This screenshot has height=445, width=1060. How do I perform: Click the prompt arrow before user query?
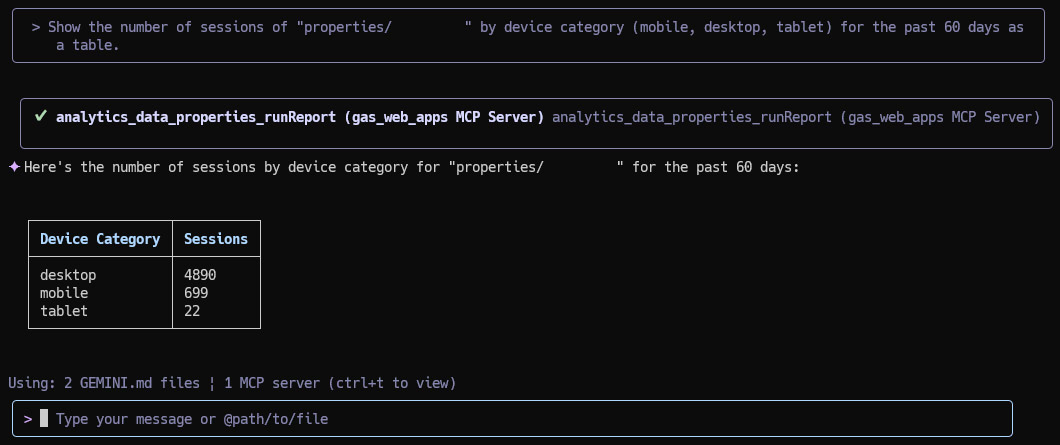pos(36,28)
